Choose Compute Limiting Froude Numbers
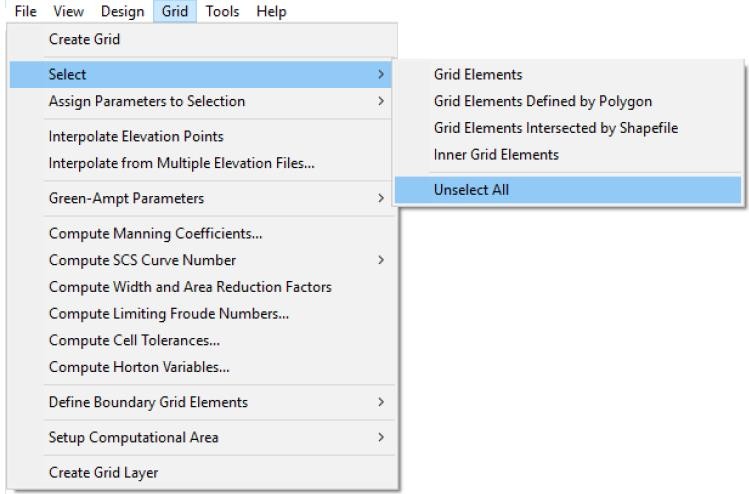The width and height of the screenshot is (749, 494). (168, 314)
